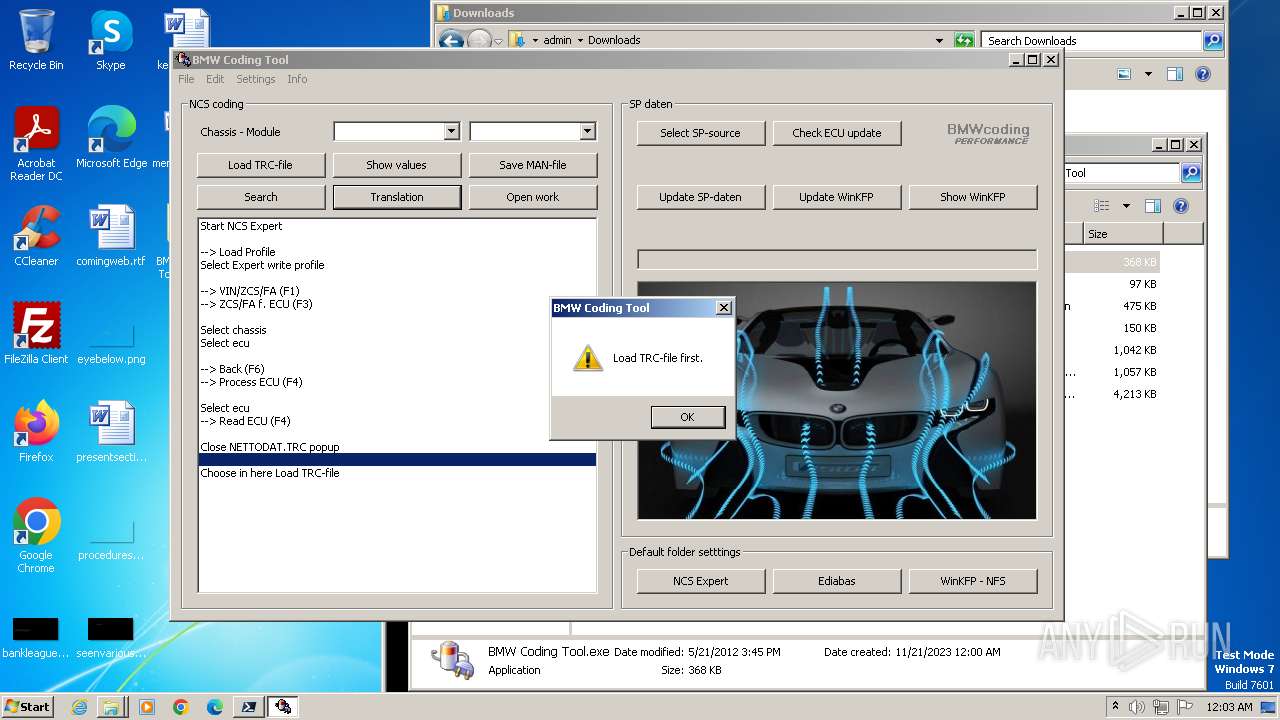Image resolution: width=1280 pixels, height=720 pixels.
Task: Click the BMW Coding Tool title bar icon
Action: [x=183, y=60]
